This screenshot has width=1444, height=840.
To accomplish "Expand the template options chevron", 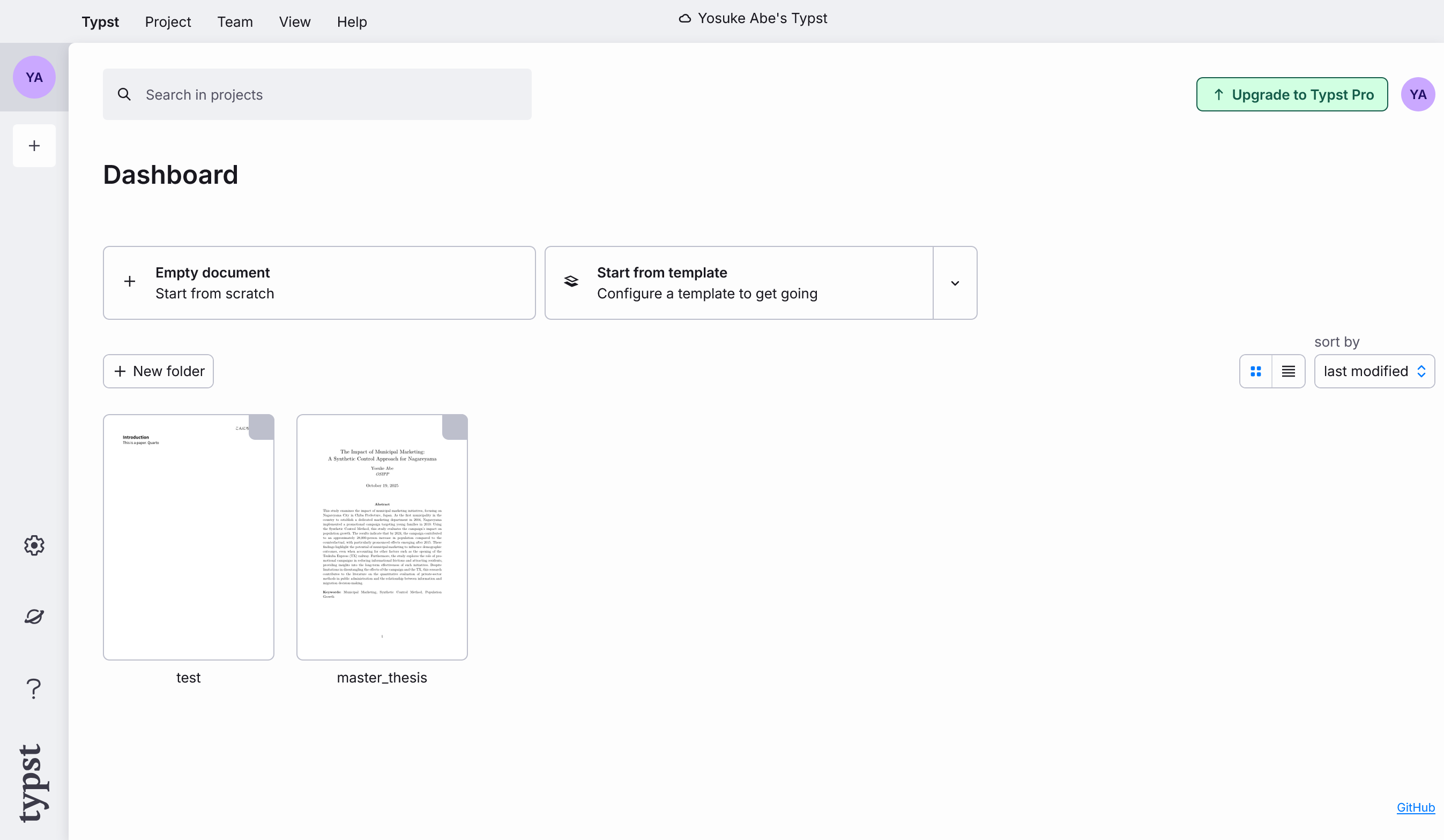I will [x=955, y=283].
